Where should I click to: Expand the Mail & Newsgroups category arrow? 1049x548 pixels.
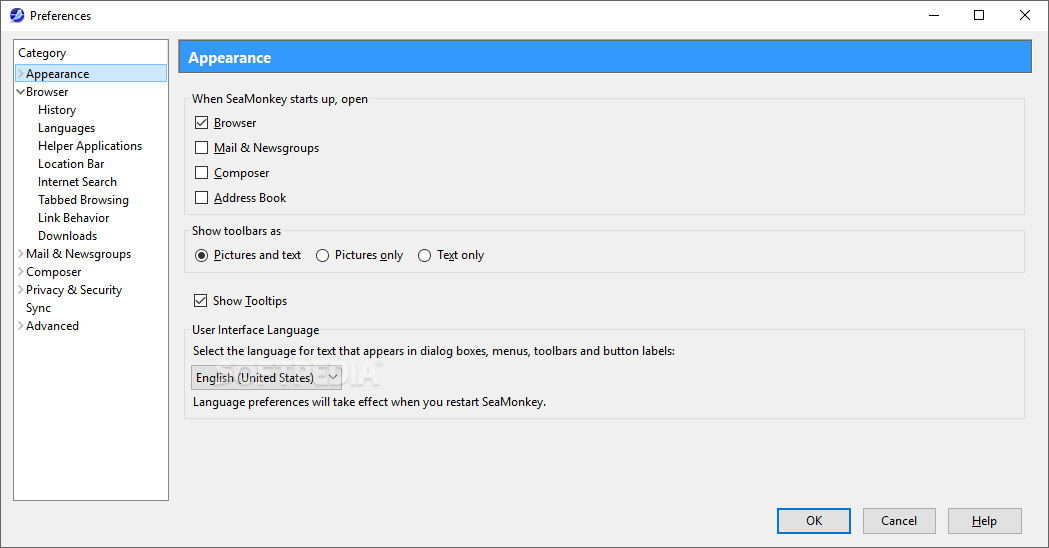tap(21, 254)
